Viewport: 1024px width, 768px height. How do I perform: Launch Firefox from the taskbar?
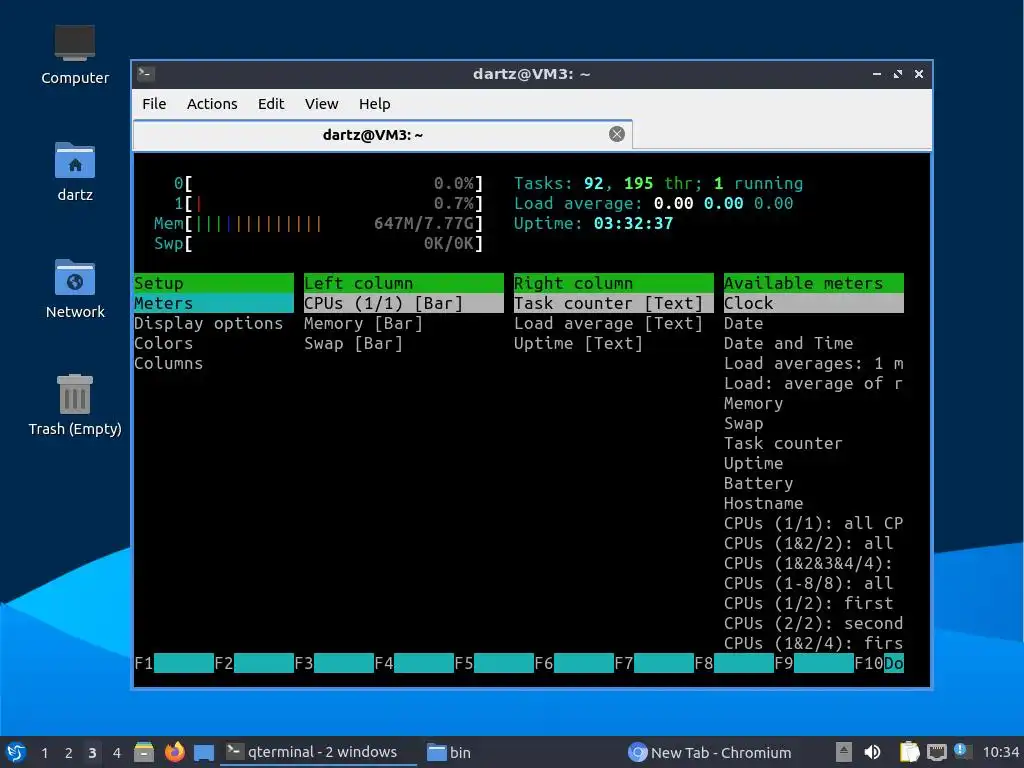(x=174, y=752)
